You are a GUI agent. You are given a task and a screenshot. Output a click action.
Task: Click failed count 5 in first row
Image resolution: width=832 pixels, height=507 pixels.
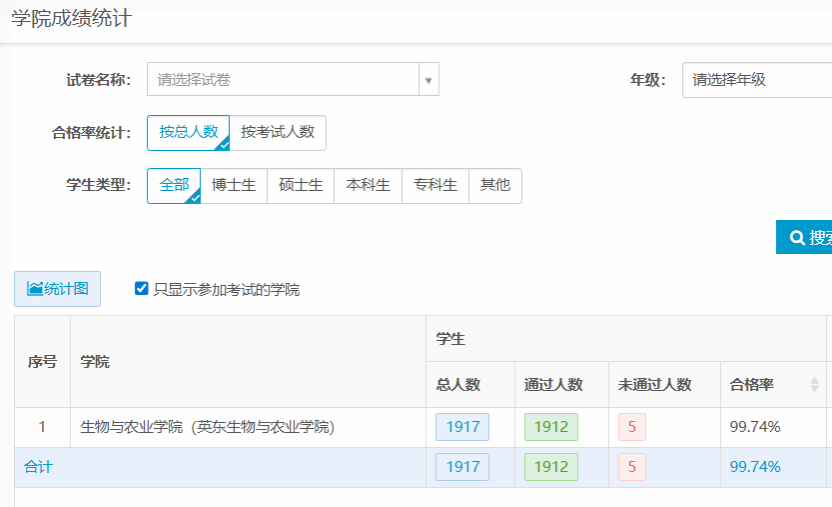pos(632,427)
